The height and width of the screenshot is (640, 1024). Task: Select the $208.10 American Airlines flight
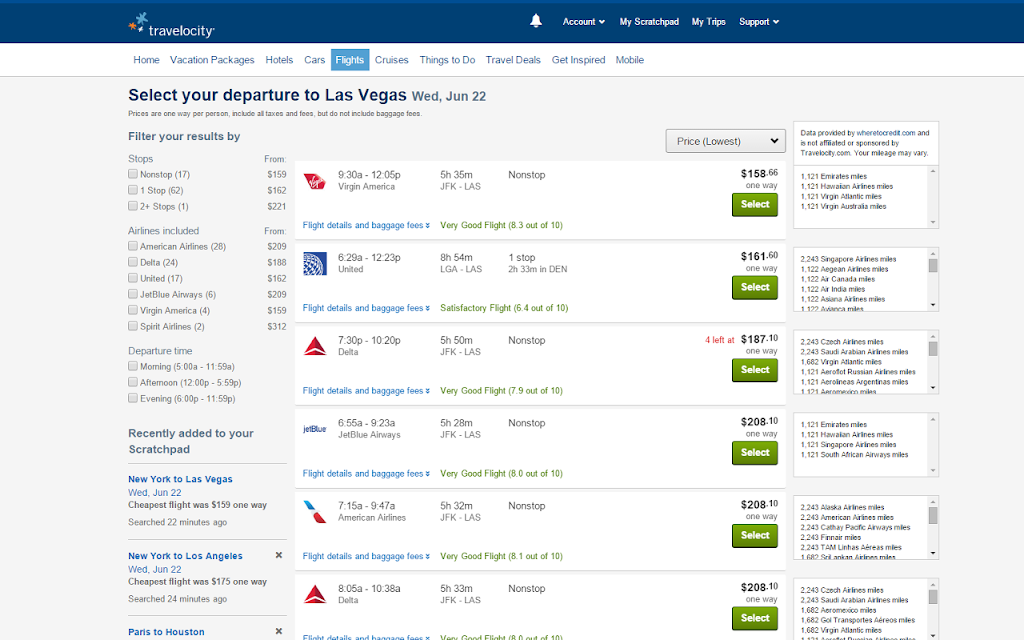[755, 536]
